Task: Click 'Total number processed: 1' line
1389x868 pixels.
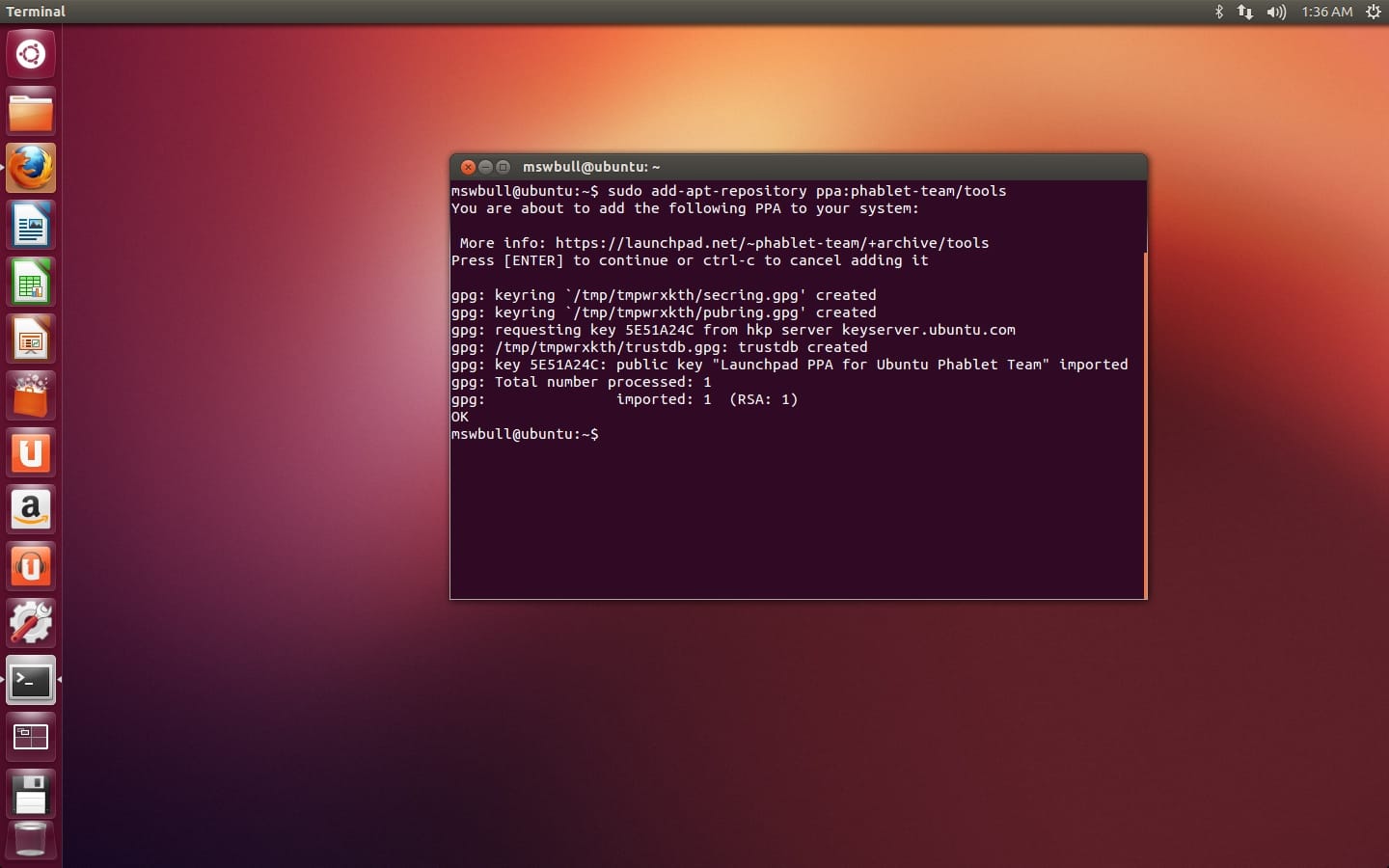Action: [x=582, y=382]
